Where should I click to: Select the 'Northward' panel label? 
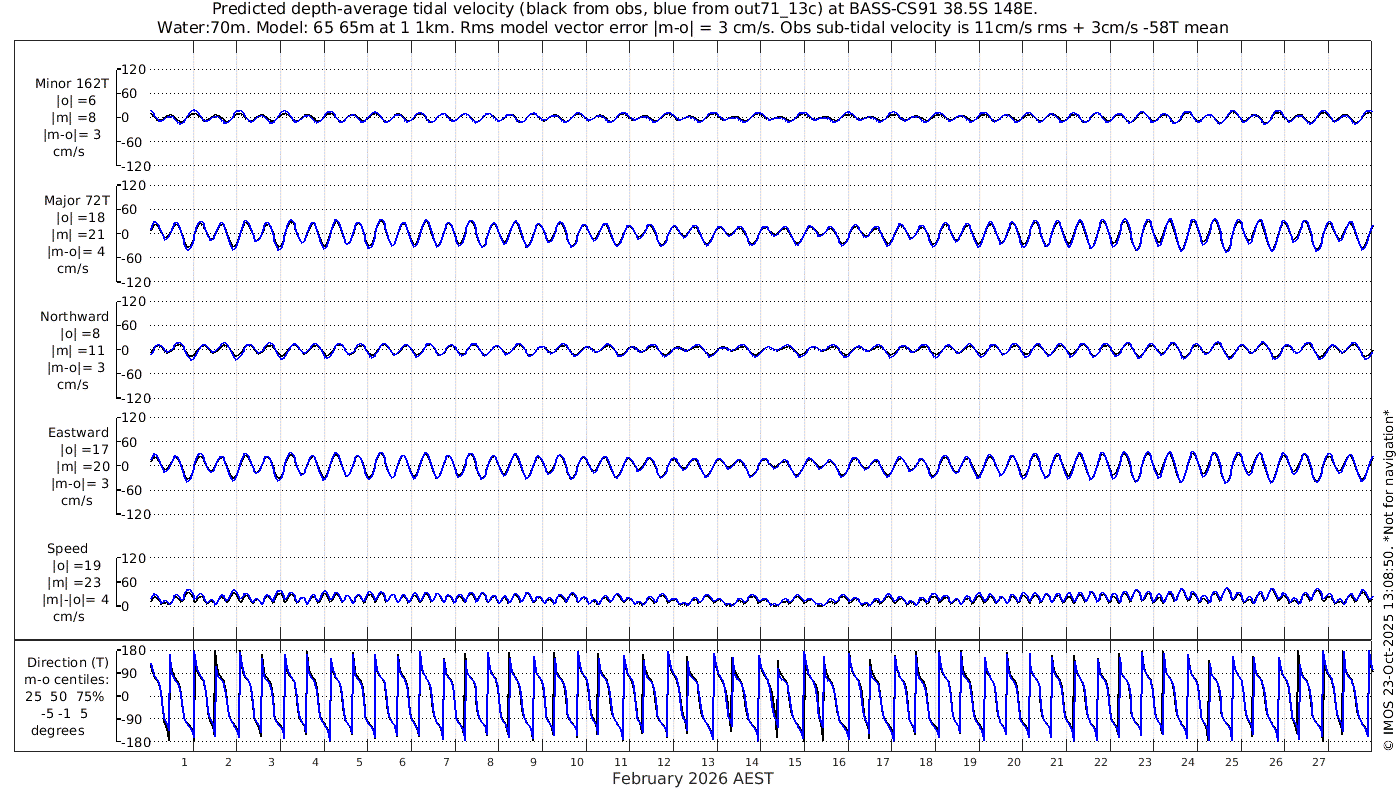[75, 316]
